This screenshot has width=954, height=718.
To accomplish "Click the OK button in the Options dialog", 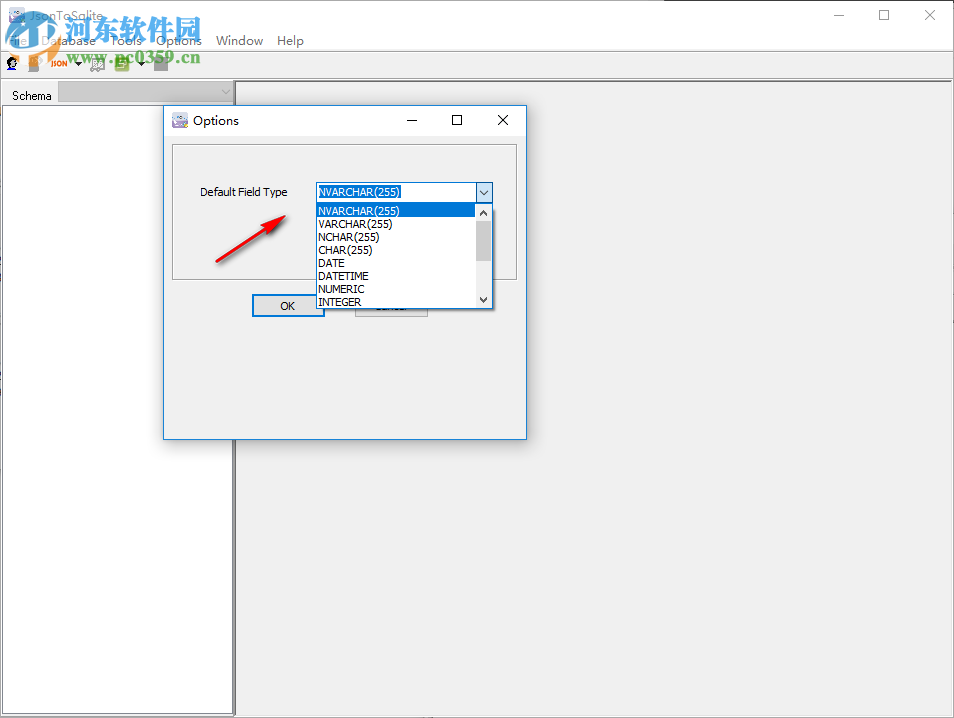I will pyautogui.click(x=287, y=305).
